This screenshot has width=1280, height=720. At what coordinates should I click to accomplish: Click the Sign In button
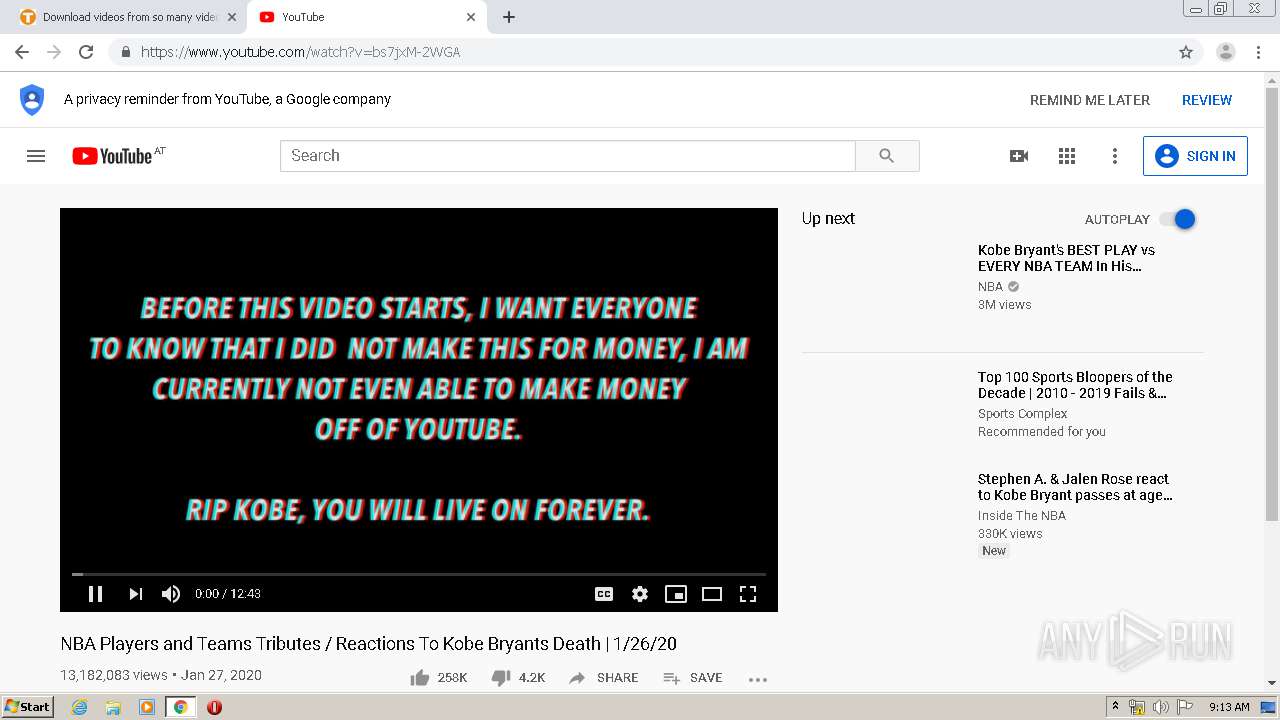point(1195,156)
